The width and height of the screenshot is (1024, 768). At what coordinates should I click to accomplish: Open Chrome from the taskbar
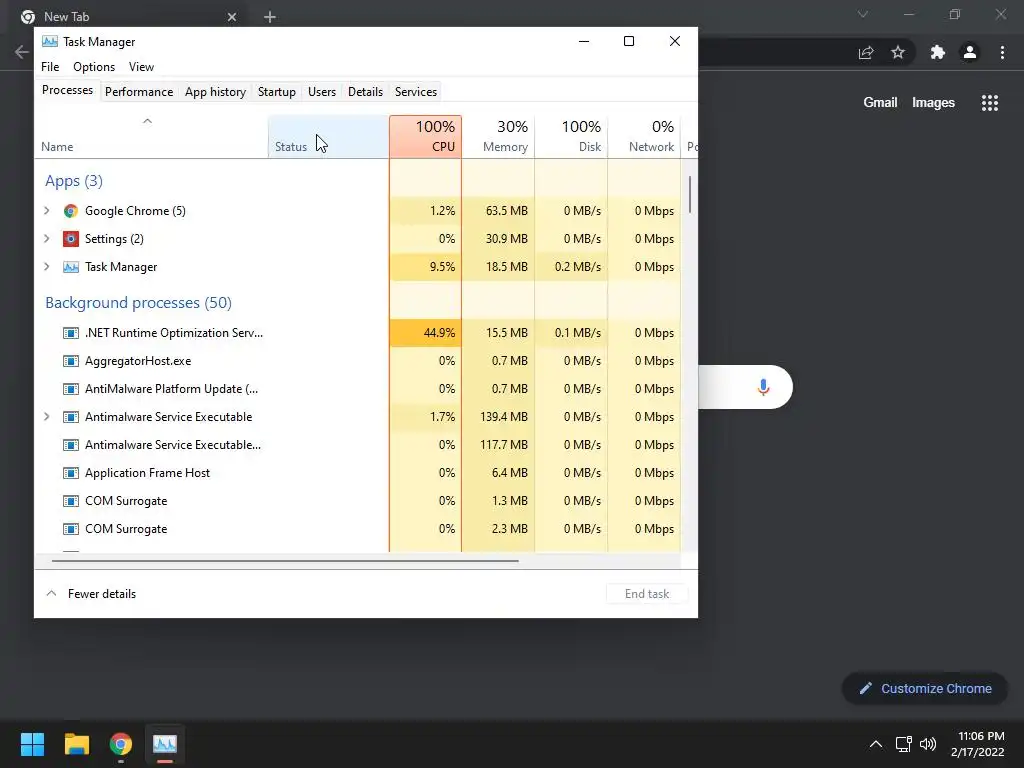coord(121,744)
